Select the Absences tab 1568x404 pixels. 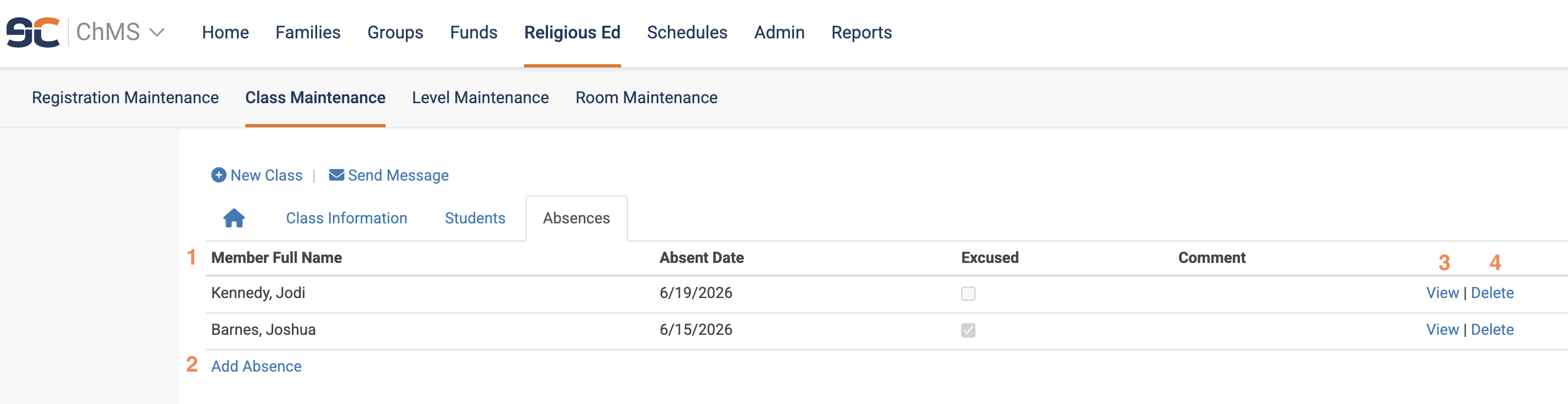[x=577, y=218]
